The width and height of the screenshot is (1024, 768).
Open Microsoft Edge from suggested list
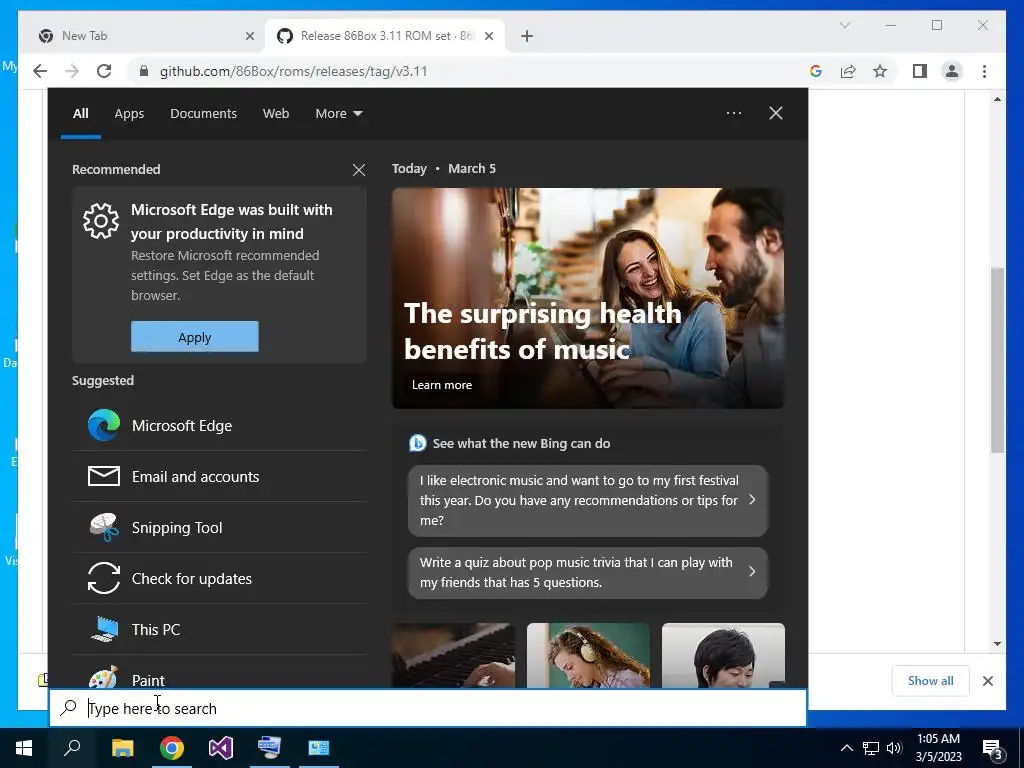click(x=219, y=426)
